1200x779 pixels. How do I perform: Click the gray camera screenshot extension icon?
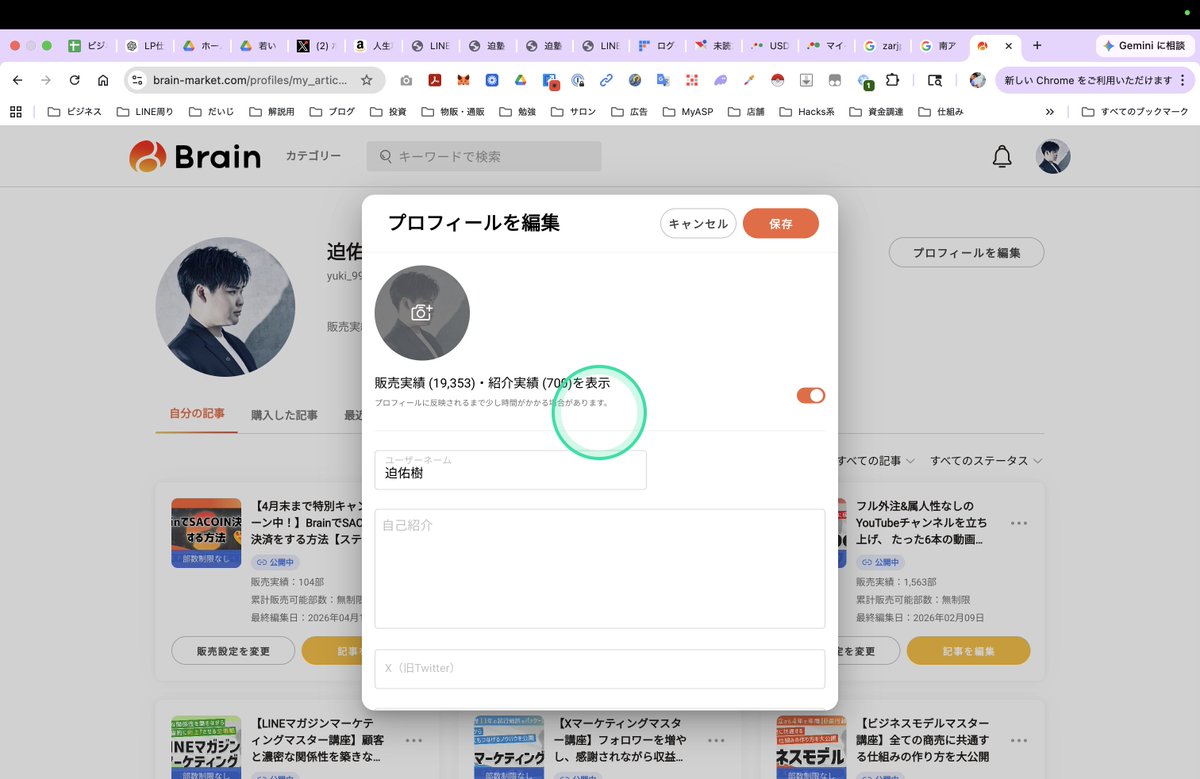(406, 80)
